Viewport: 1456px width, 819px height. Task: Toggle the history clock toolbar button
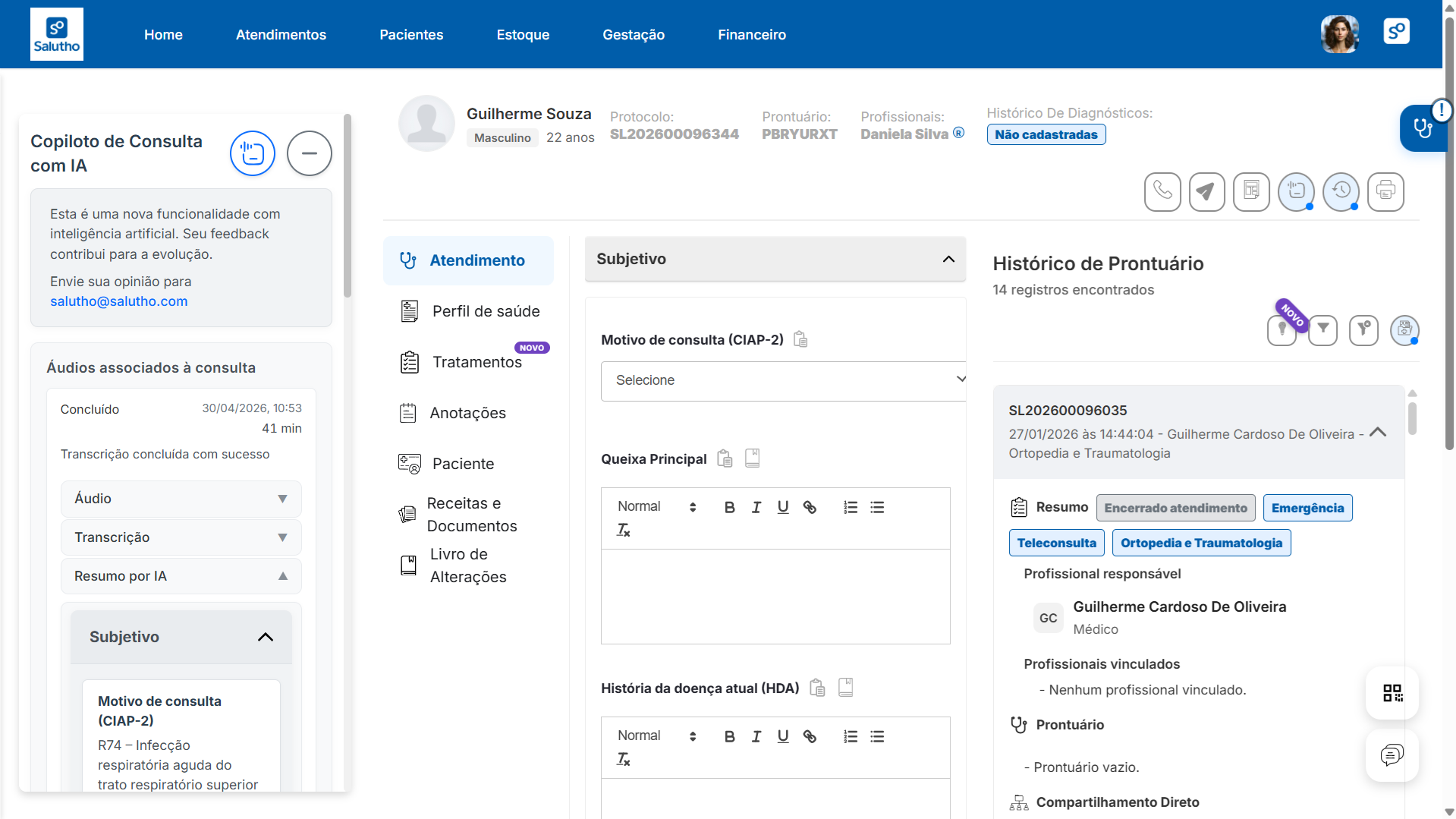pyautogui.click(x=1341, y=191)
